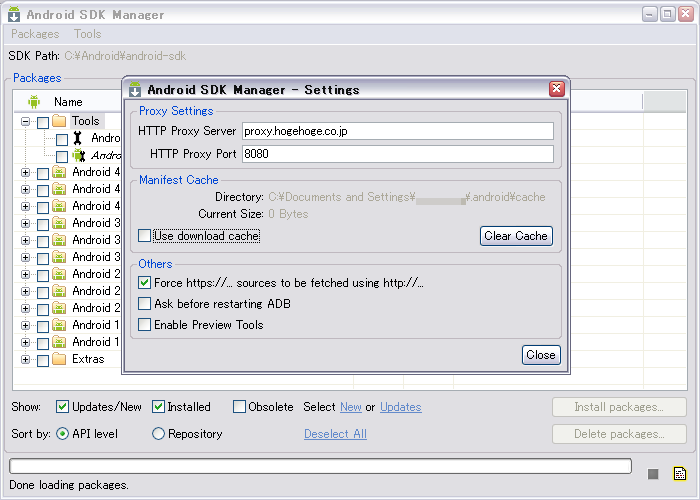This screenshot has height=500, width=700.
Task: Click the Android-with-wrench platform-tools icon
Action: coord(79,155)
